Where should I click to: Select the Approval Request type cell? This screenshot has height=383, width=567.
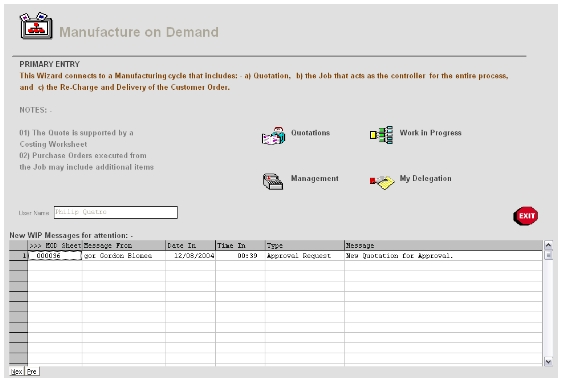pyautogui.click(x=305, y=256)
